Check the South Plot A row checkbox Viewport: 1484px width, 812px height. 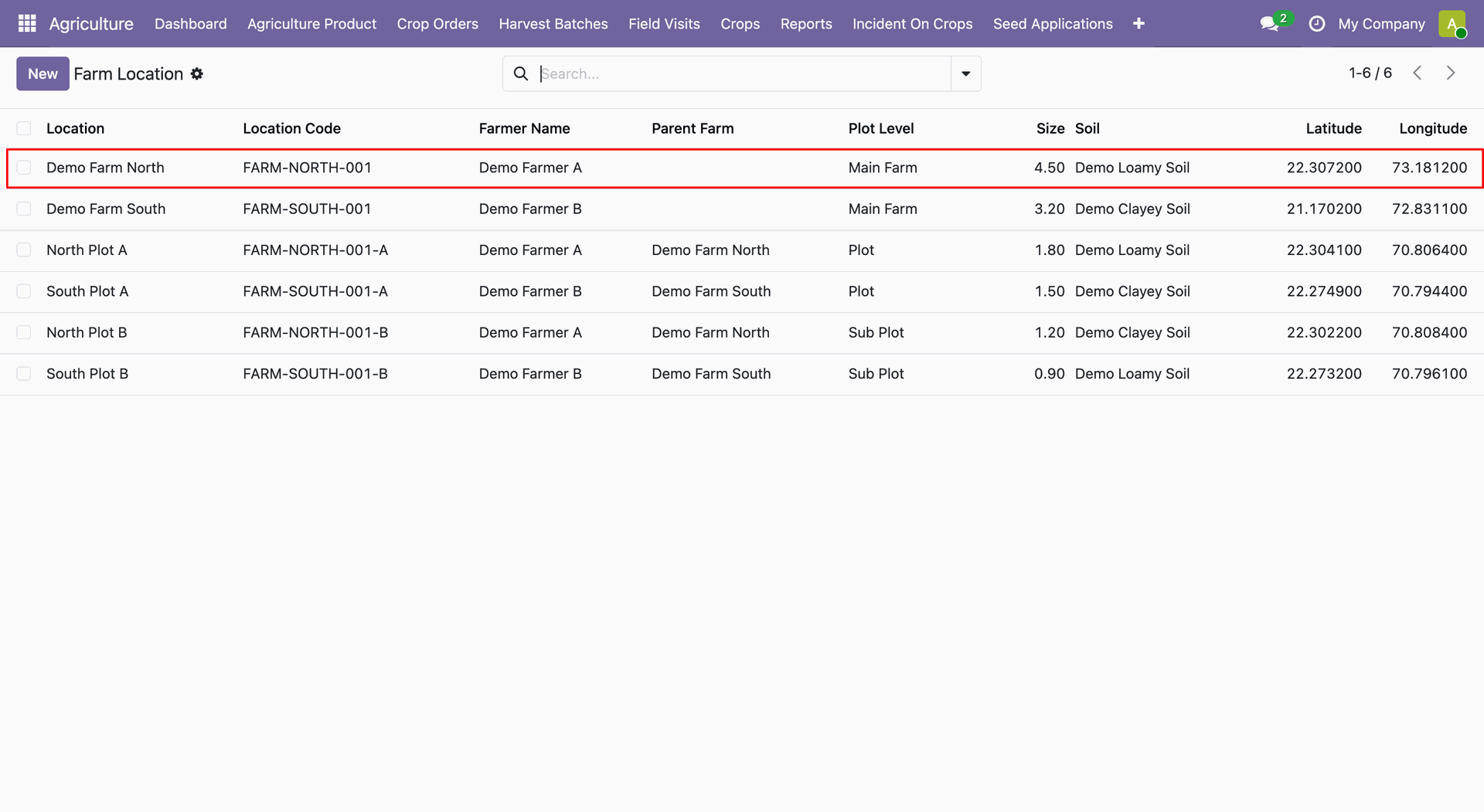click(24, 291)
